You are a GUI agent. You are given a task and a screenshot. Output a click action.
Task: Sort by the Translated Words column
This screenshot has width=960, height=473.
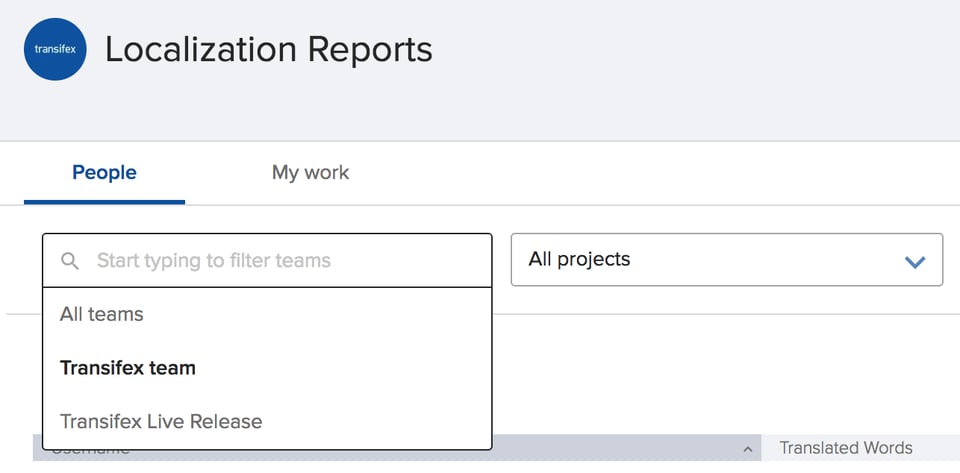tap(846, 448)
